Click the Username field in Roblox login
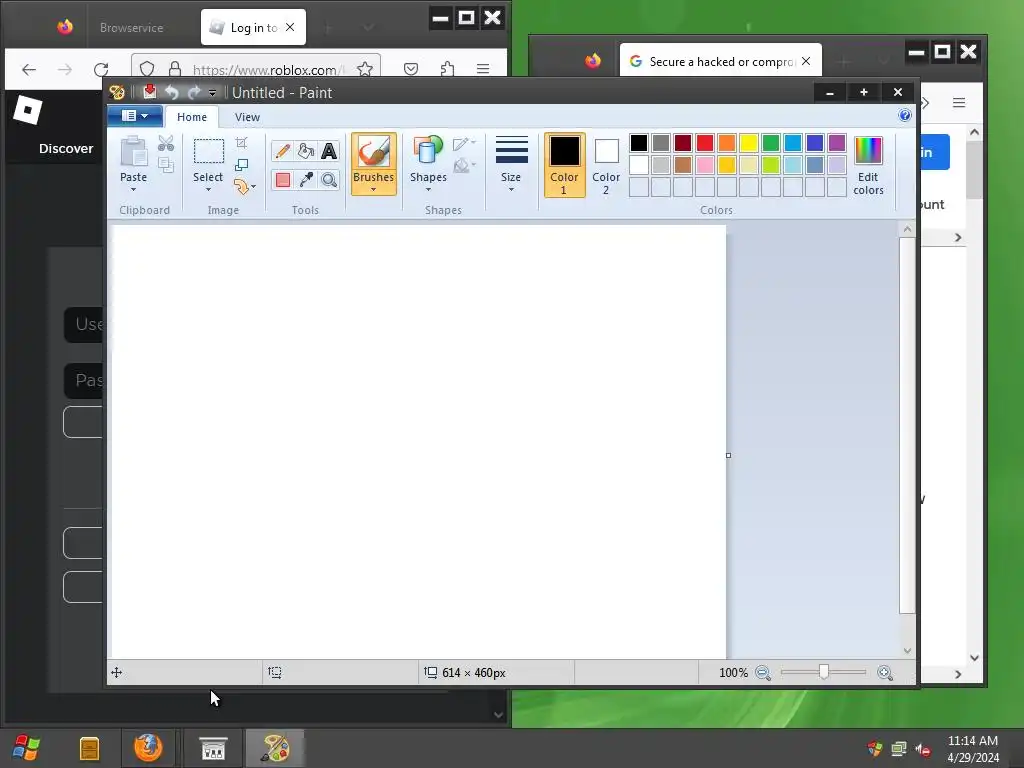 pyautogui.click(x=84, y=325)
